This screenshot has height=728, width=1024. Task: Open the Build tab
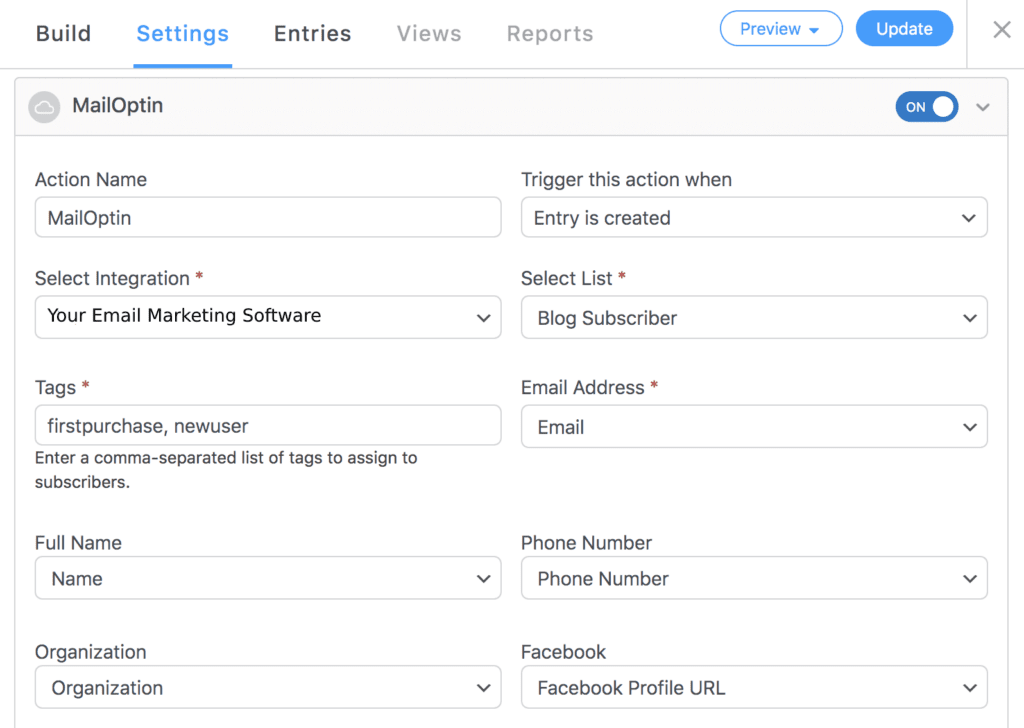pos(63,33)
